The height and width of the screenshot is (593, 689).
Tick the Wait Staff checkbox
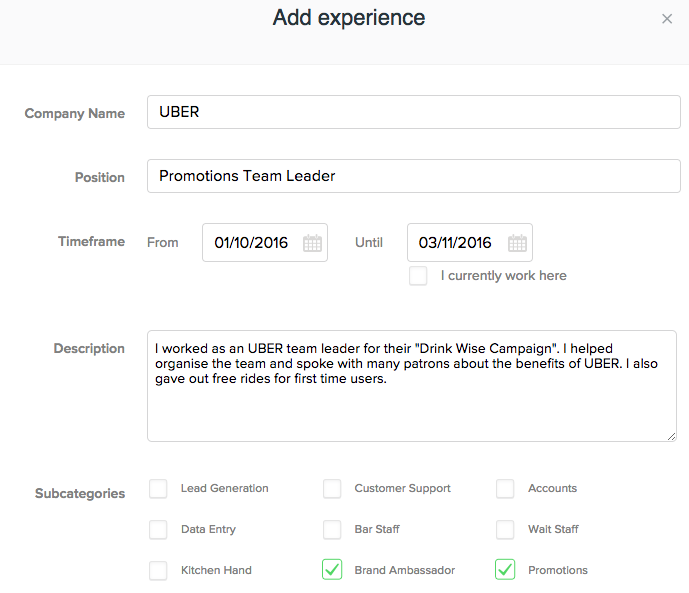point(505,530)
